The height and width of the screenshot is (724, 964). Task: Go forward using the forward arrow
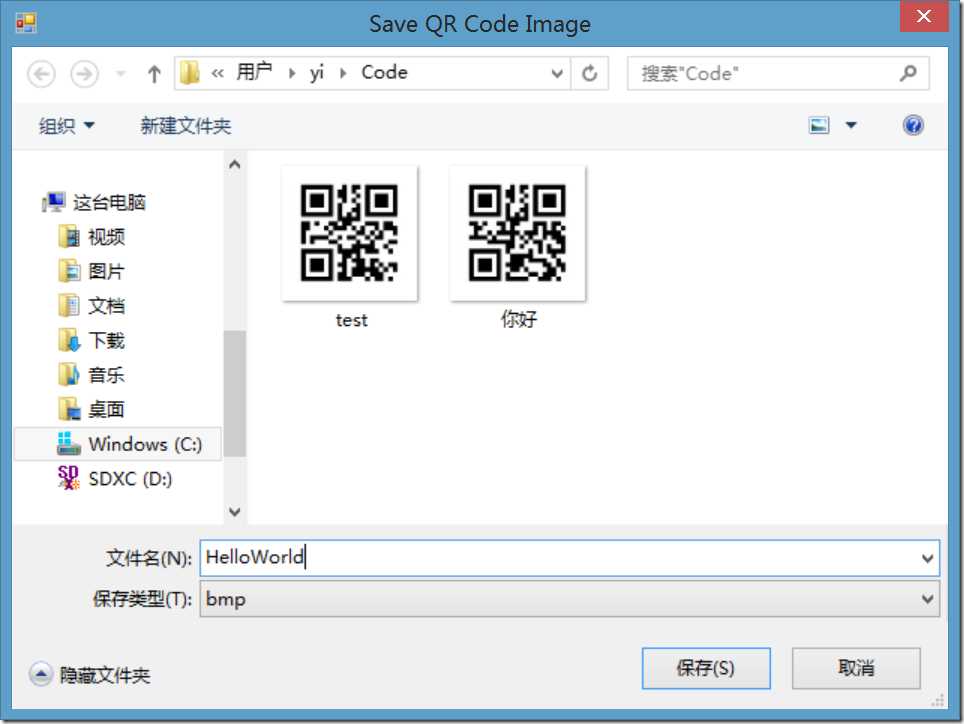point(84,74)
